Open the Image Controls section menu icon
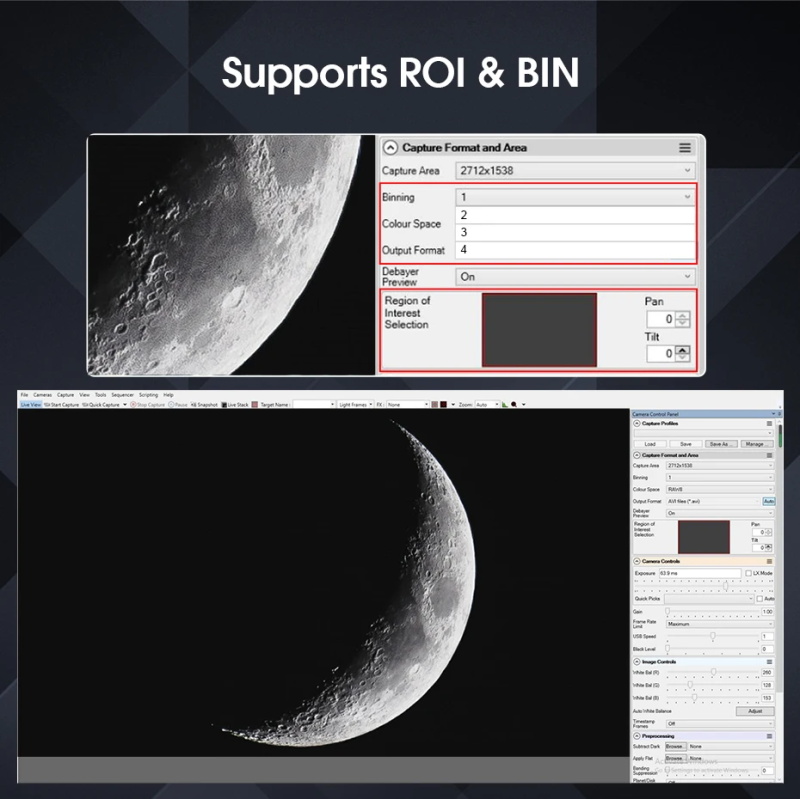This screenshot has width=800, height=799. tap(769, 662)
